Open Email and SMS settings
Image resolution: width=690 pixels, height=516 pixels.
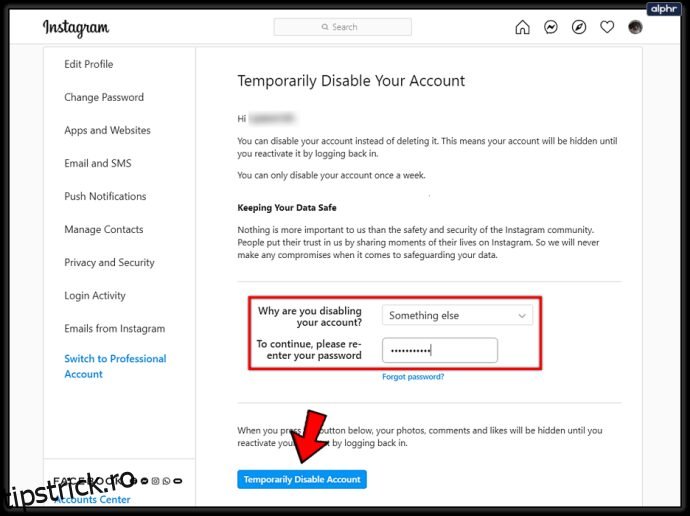tap(98, 163)
